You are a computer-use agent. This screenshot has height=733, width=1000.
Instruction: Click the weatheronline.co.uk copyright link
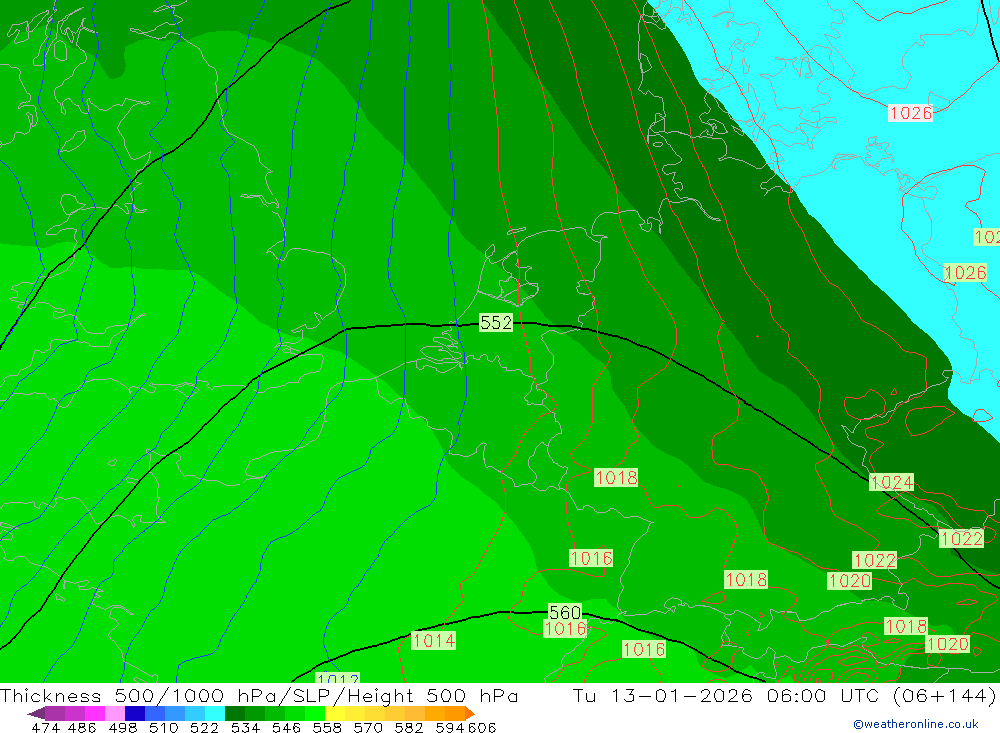tap(916, 724)
